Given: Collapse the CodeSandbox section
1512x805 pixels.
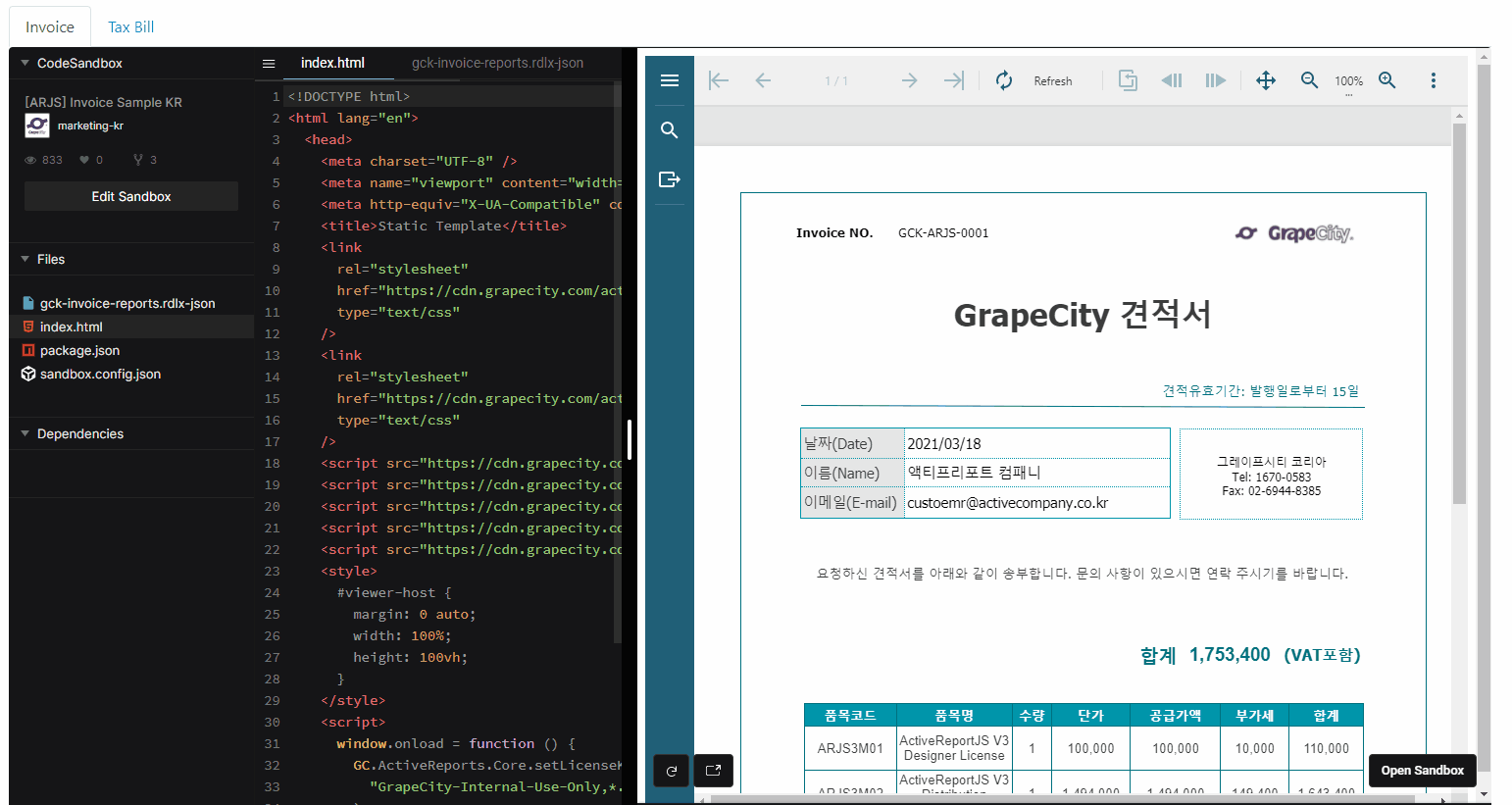Looking at the screenshot, I should click(25, 63).
